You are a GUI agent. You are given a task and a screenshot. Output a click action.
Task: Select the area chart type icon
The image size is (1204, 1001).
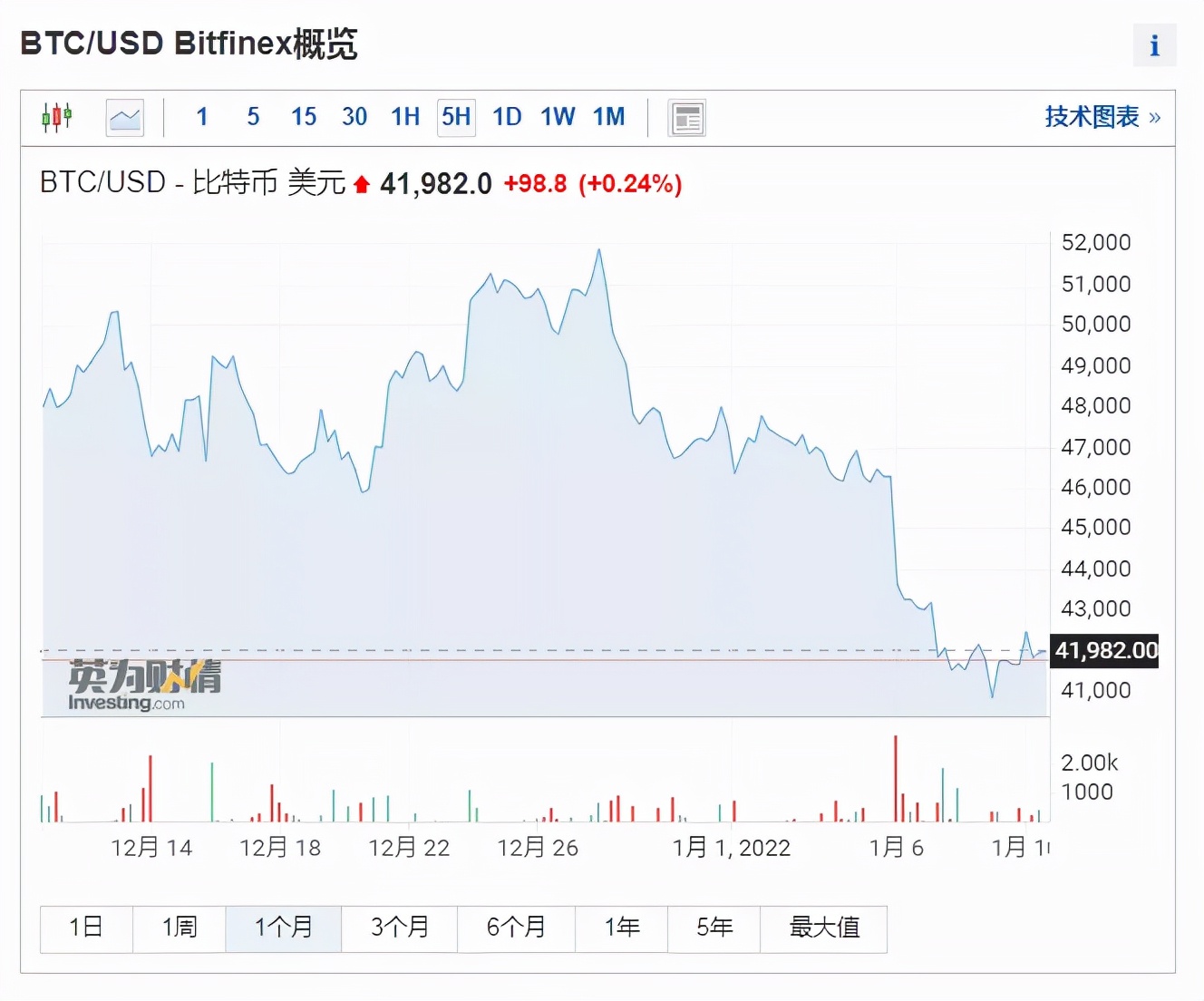tap(125, 118)
